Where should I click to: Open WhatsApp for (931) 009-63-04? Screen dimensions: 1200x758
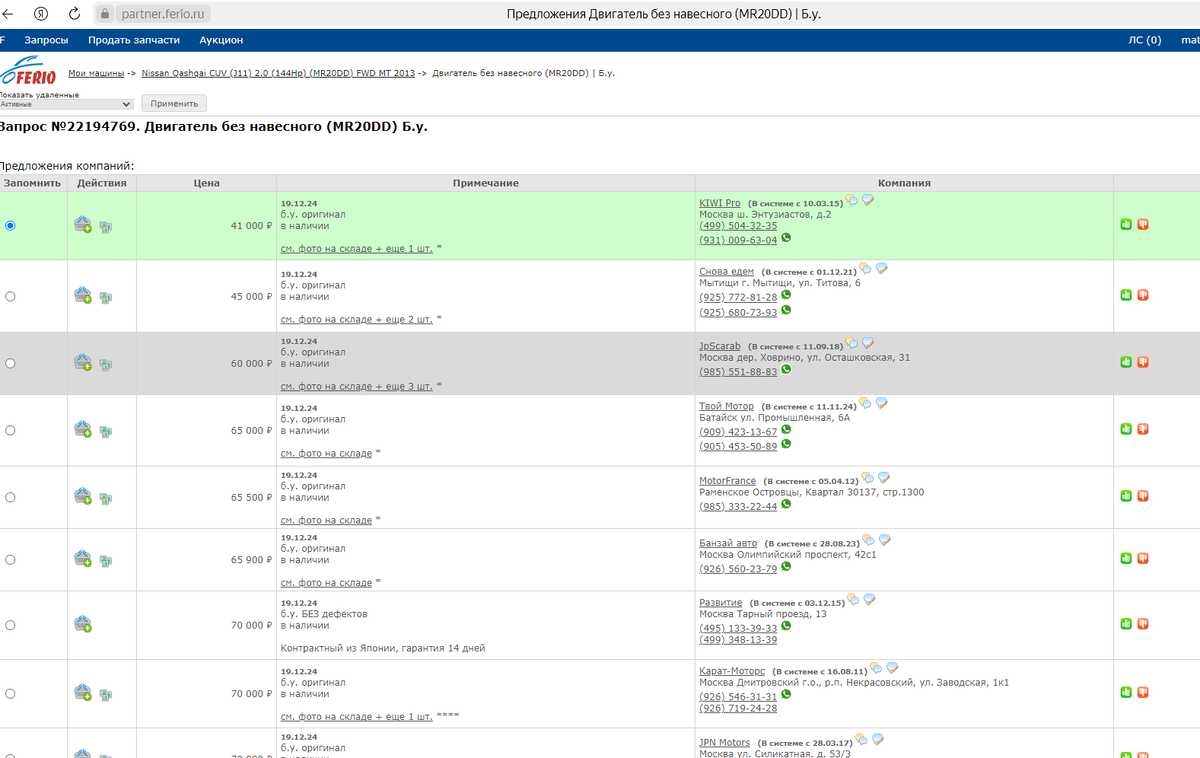click(x=786, y=238)
